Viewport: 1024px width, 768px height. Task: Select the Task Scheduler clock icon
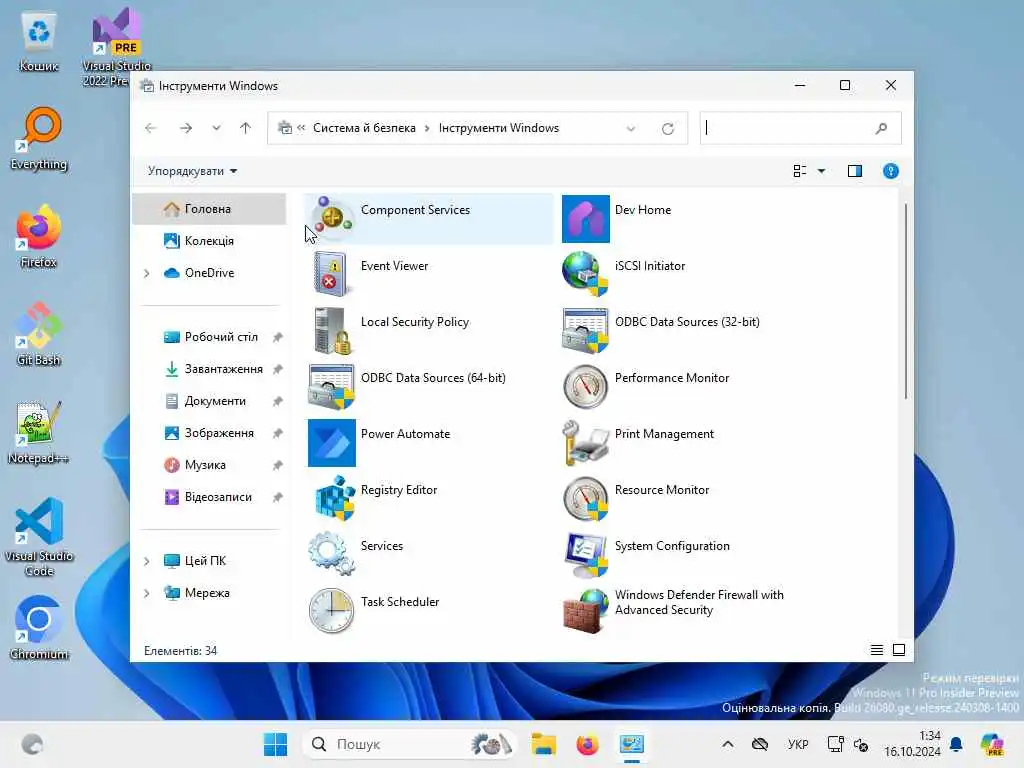pyautogui.click(x=331, y=611)
